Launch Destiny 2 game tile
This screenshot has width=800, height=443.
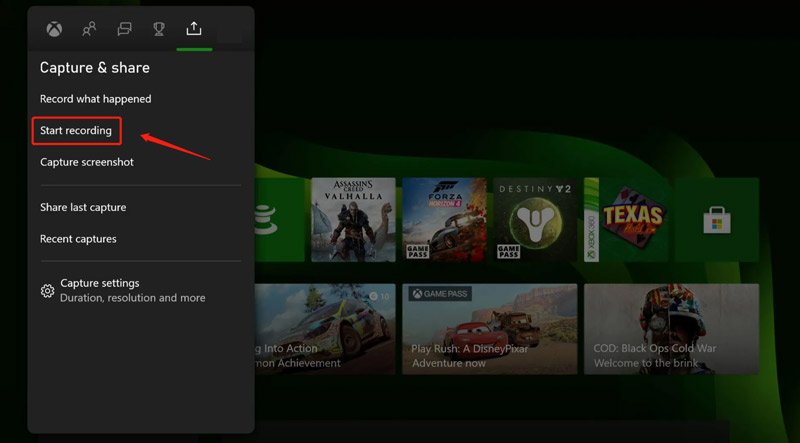pos(535,219)
